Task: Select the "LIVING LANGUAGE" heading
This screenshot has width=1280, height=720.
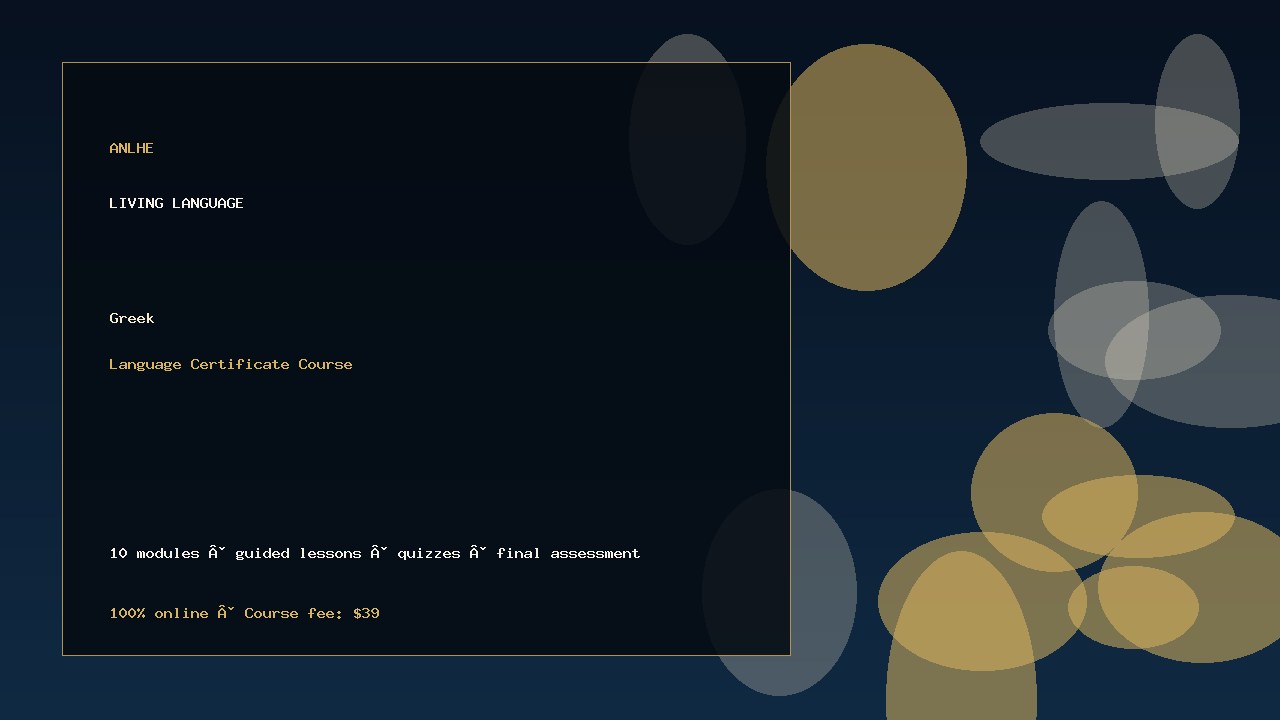Action: tap(176, 203)
